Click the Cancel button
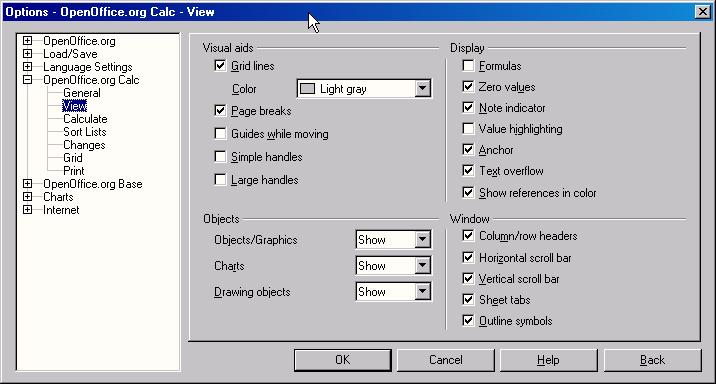This screenshot has width=716, height=384. (446, 360)
